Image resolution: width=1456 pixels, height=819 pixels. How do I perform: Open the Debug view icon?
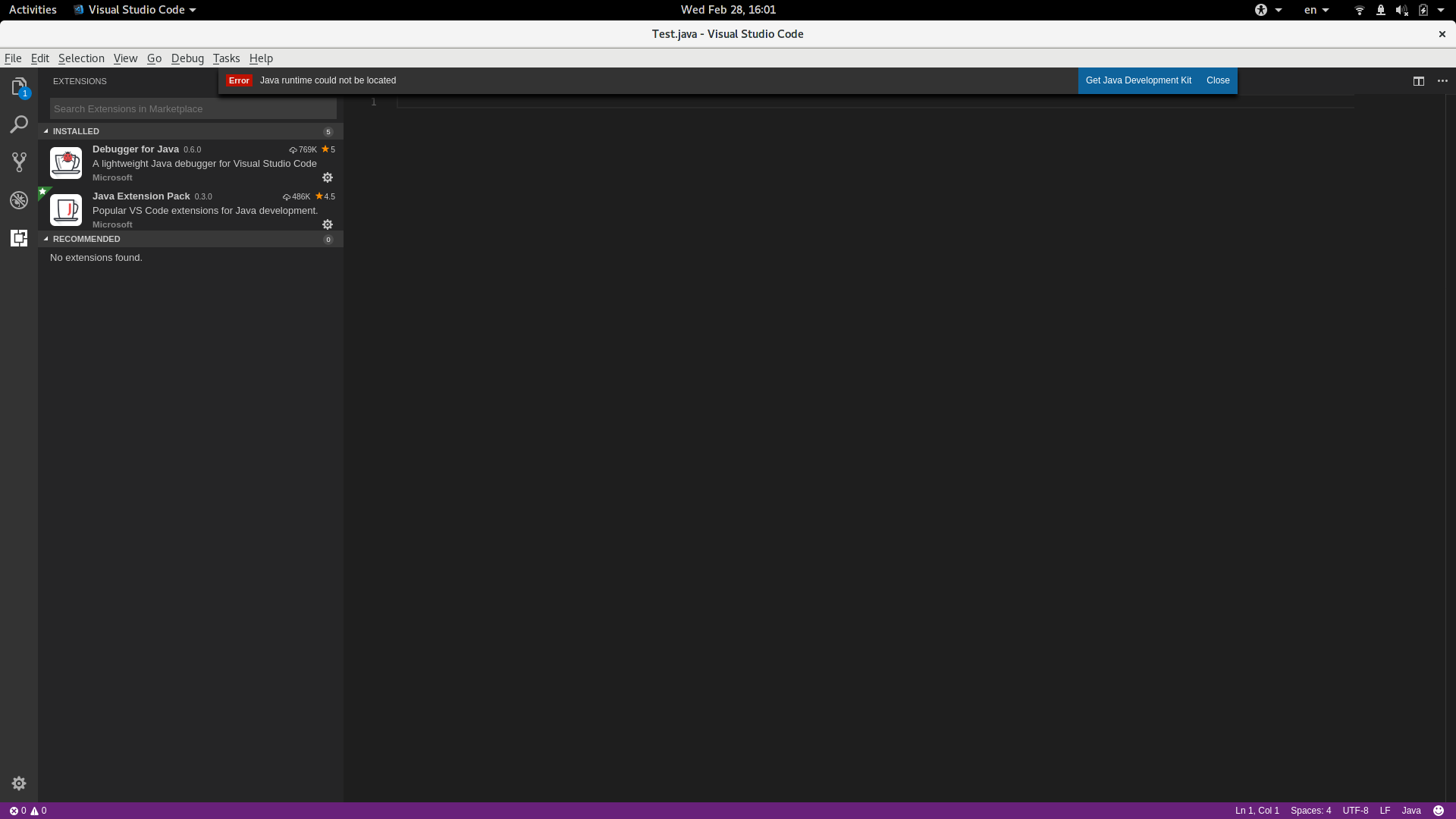tap(19, 199)
